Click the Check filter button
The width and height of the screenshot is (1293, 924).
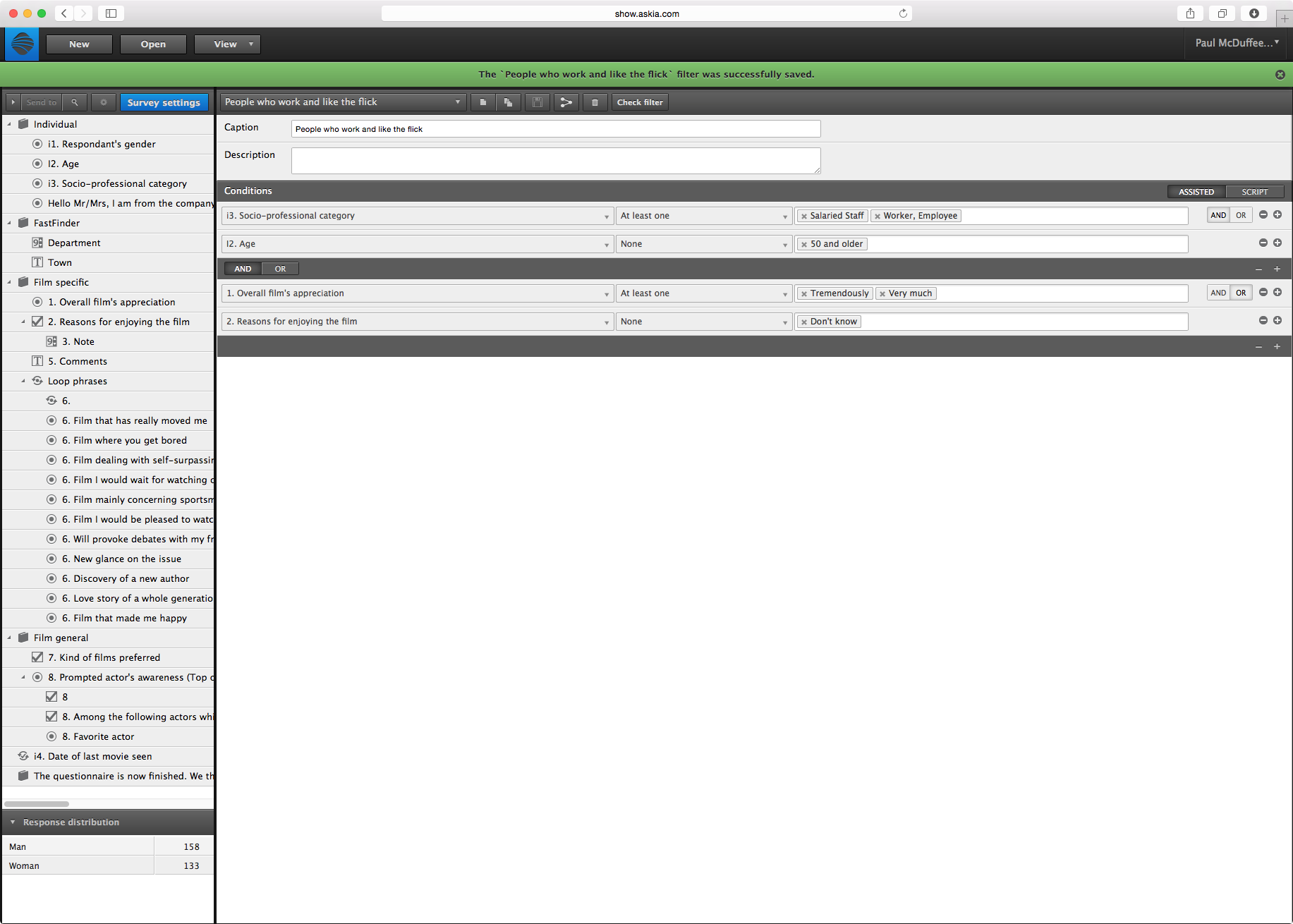tap(640, 102)
